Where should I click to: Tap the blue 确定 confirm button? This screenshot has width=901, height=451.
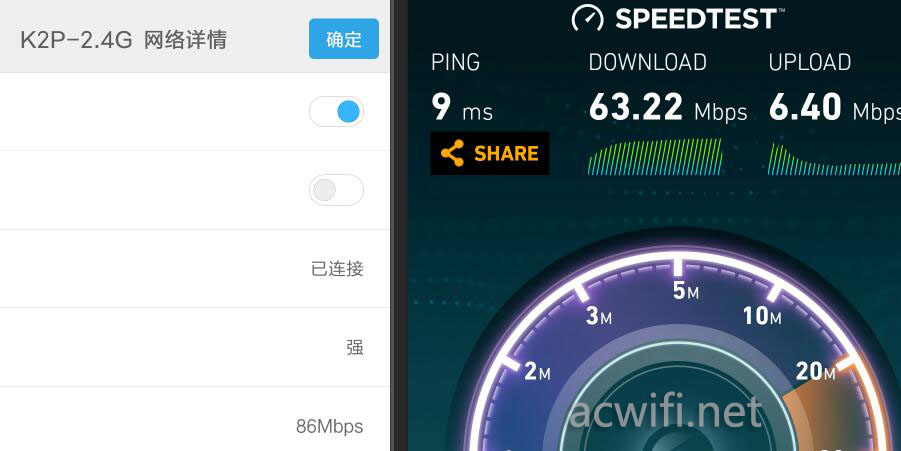click(344, 38)
